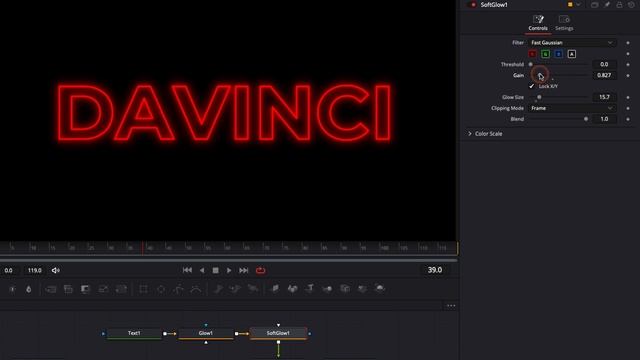This screenshot has width=640, height=360.
Task: Click the render end field 119.0
Action: [35, 270]
